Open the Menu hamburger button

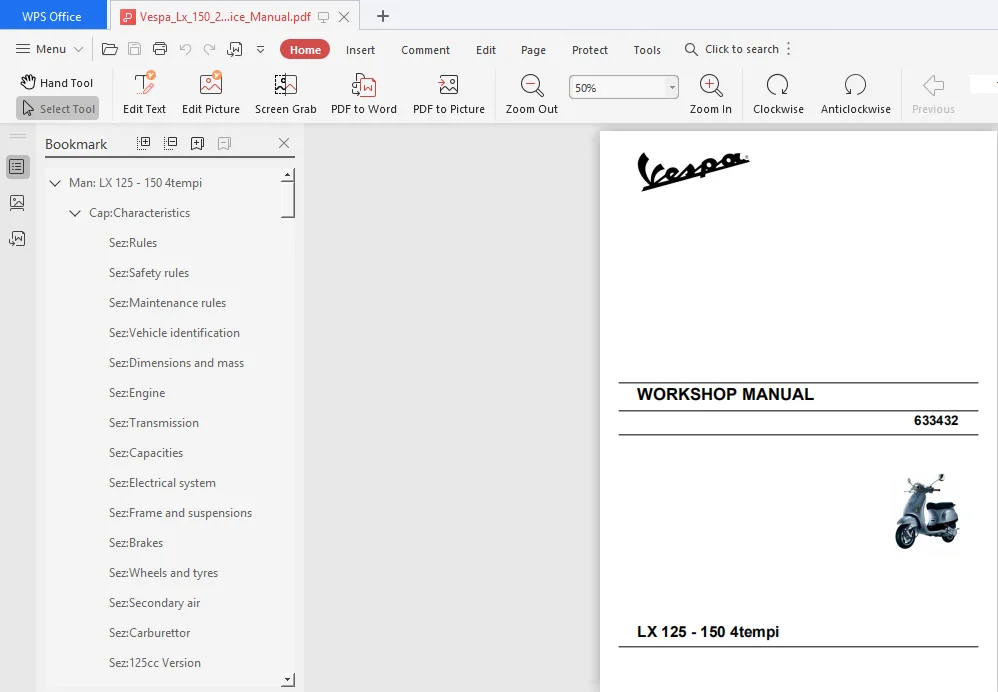pyautogui.click(x=49, y=49)
